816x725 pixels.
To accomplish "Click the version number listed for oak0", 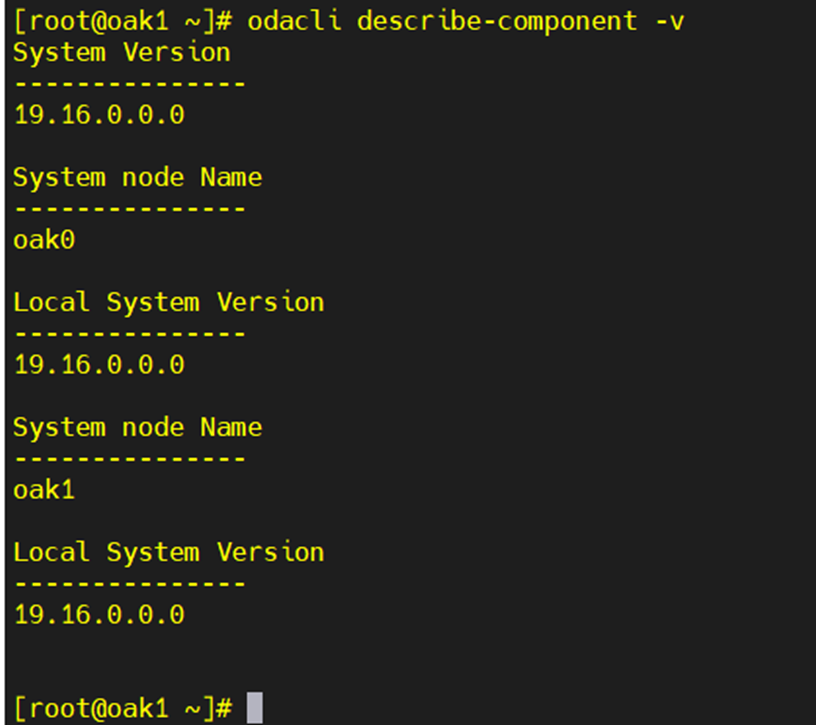I will 99,364.
